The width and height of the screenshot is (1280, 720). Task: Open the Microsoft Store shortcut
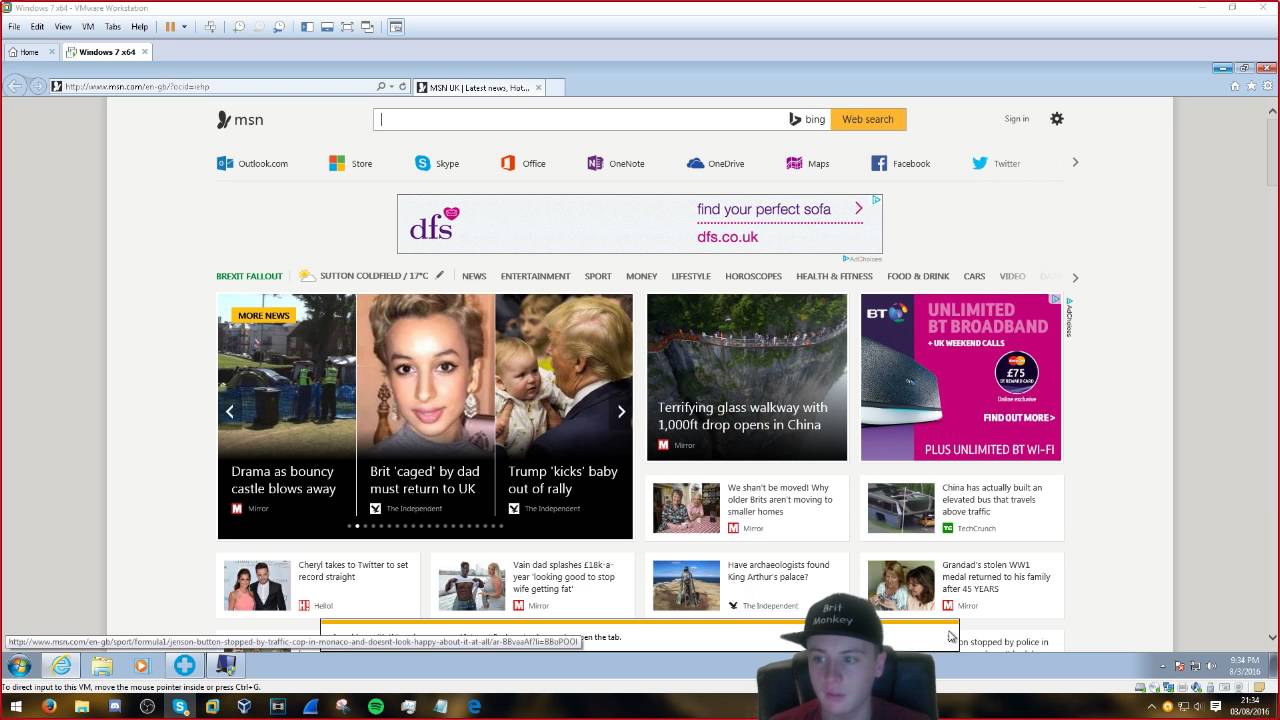350,163
